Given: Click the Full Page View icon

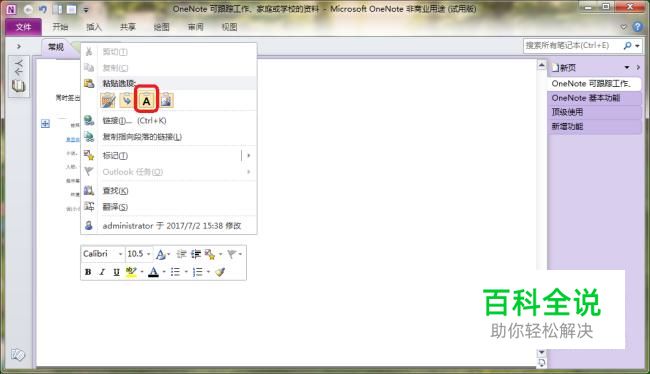Looking at the screenshot, I should point(72,9).
